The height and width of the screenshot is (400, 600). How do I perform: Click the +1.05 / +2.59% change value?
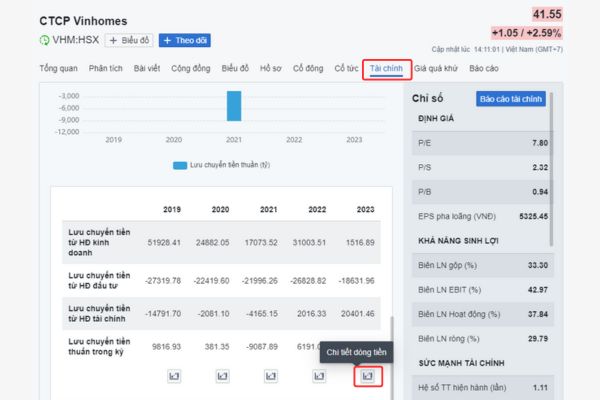click(527, 33)
